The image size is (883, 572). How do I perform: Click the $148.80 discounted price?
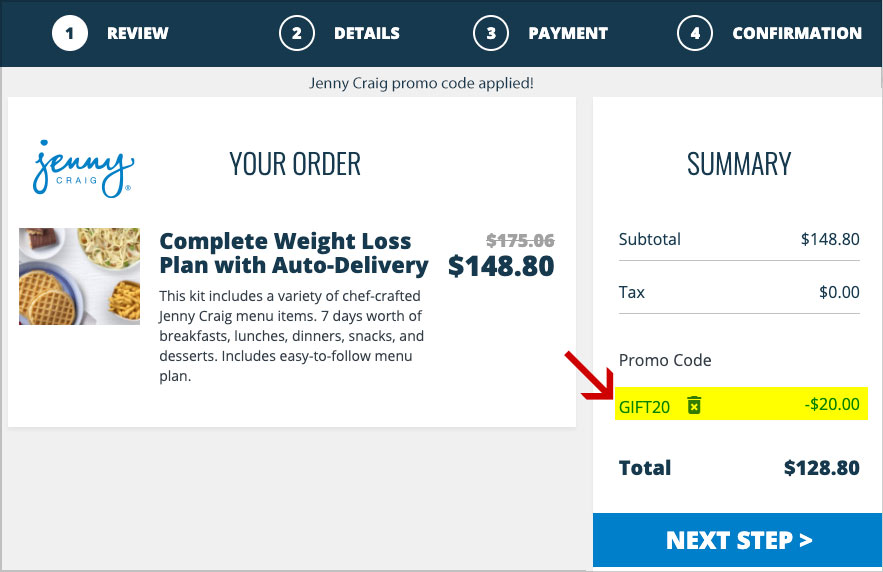[501, 266]
